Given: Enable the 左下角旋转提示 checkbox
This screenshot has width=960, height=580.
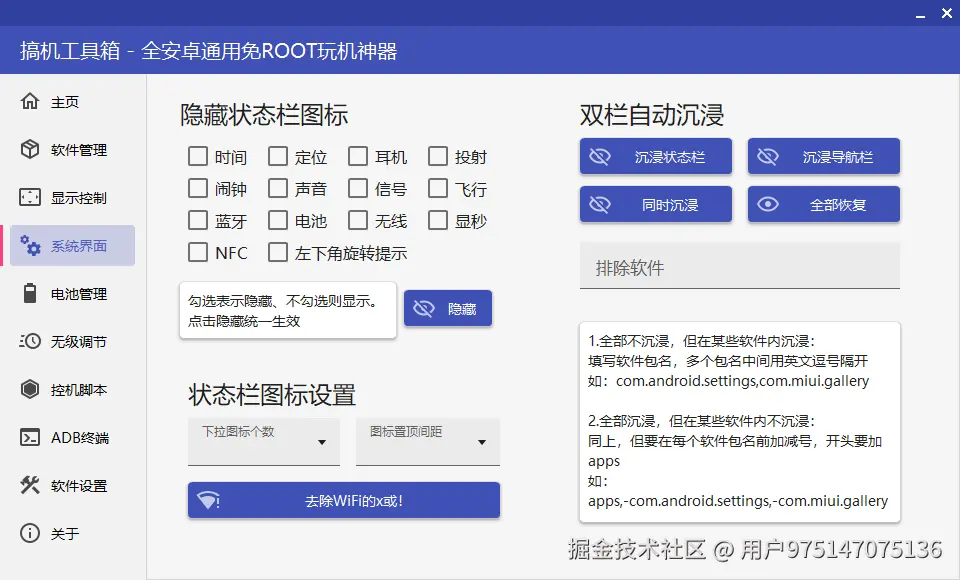Looking at the screenshot, I should 278,252.
